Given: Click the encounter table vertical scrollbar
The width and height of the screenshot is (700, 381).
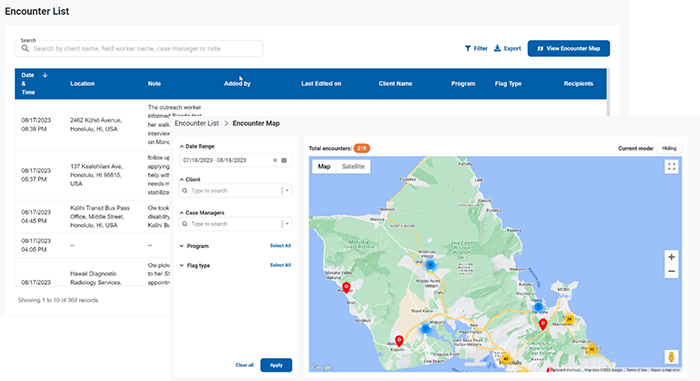Looking at the screenshot, I should click(608, 92).
